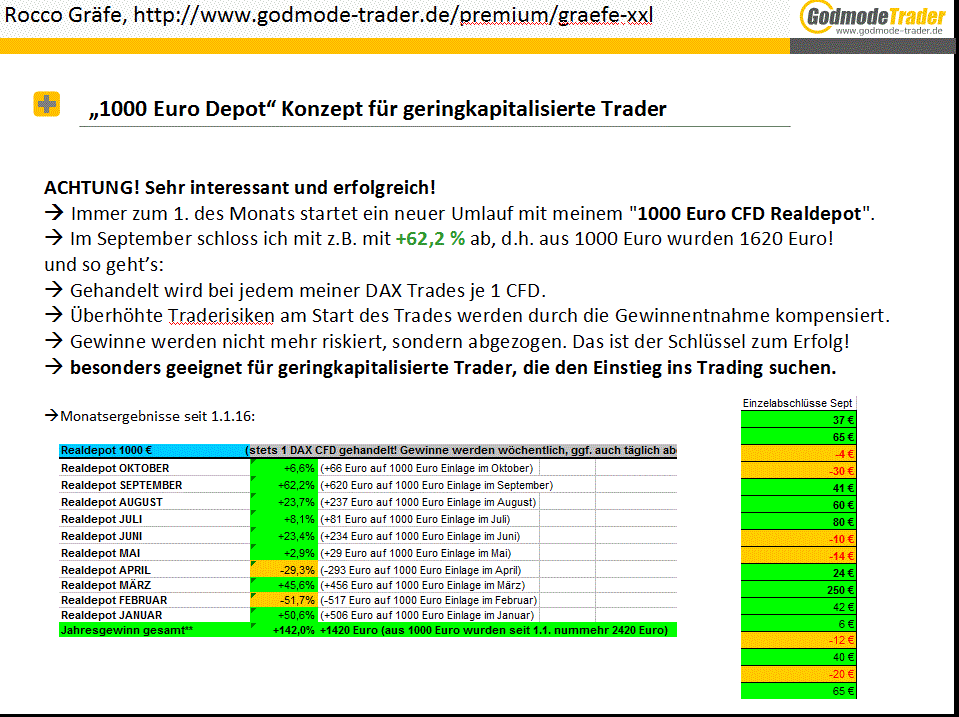This screenshot has width=959, height=717.
Task: Click the "Einzelabschlüsse Sept" column header
Action: click(798, 403)
